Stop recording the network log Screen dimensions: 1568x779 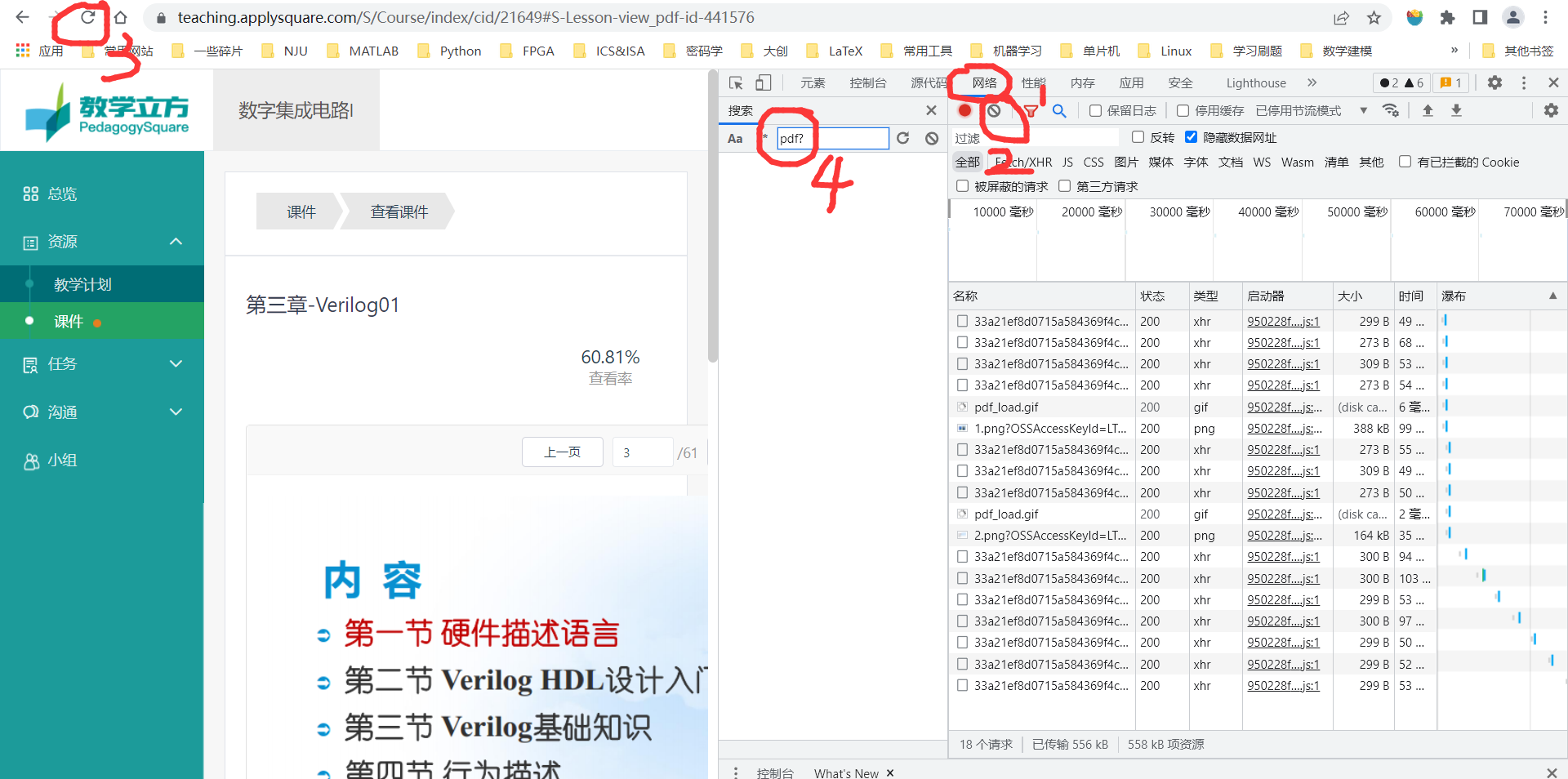pyautogui.click(x=965, y=110)
